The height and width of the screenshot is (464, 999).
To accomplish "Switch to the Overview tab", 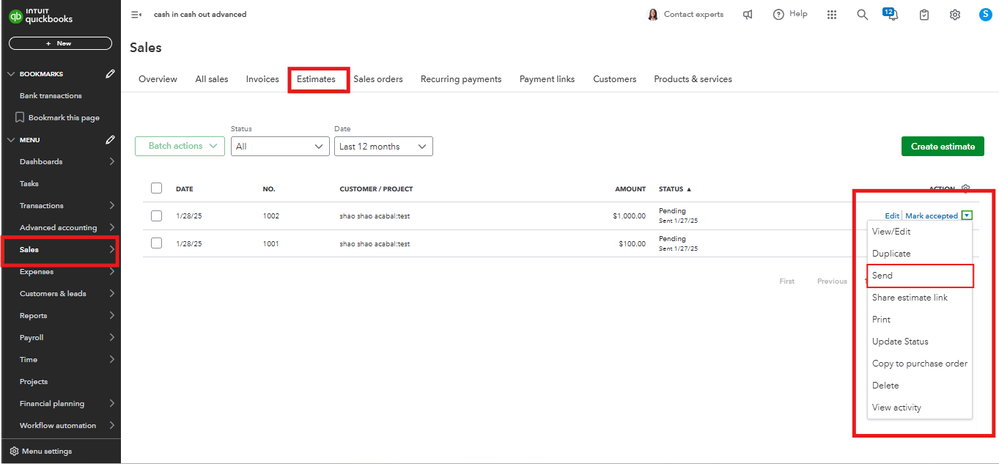I will (158, 79).
